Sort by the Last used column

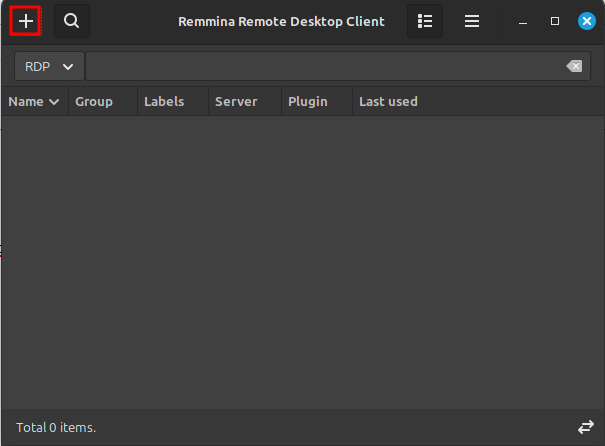tap(388, 101)
